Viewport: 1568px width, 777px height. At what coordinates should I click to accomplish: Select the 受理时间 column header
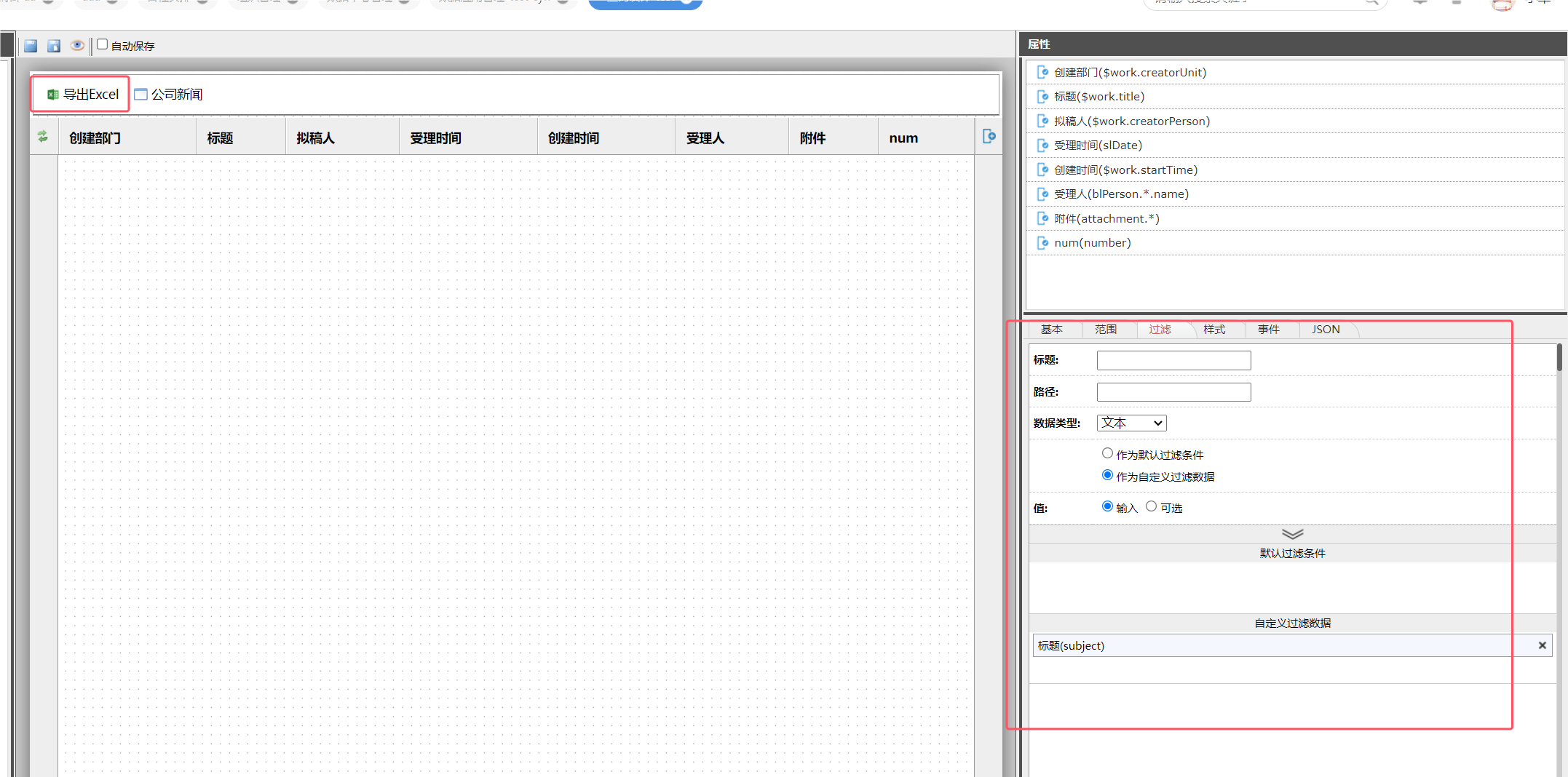pos(435,138)
